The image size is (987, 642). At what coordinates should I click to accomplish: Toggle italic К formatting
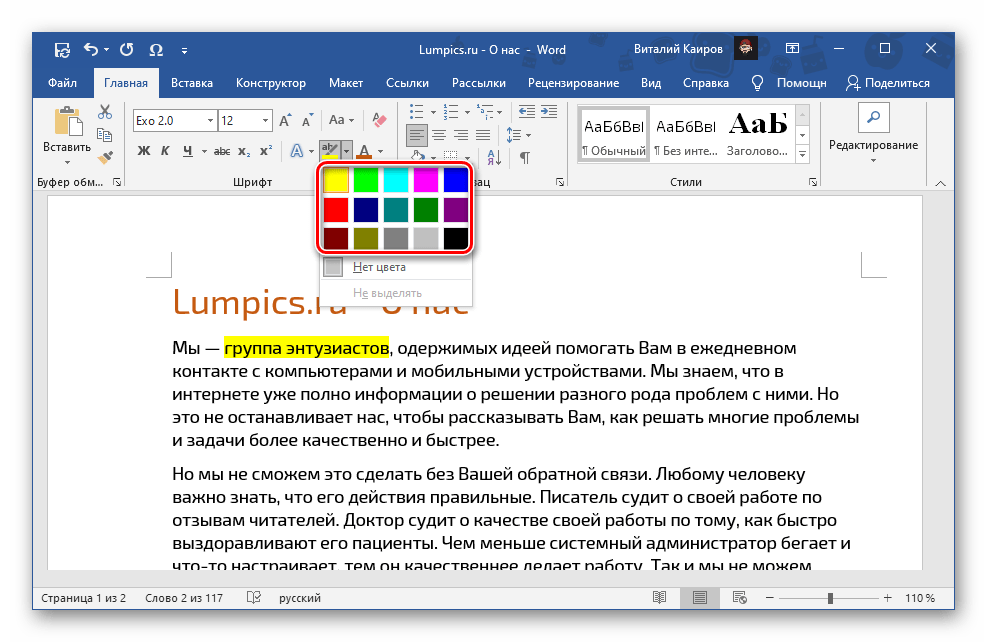(165, 151)
